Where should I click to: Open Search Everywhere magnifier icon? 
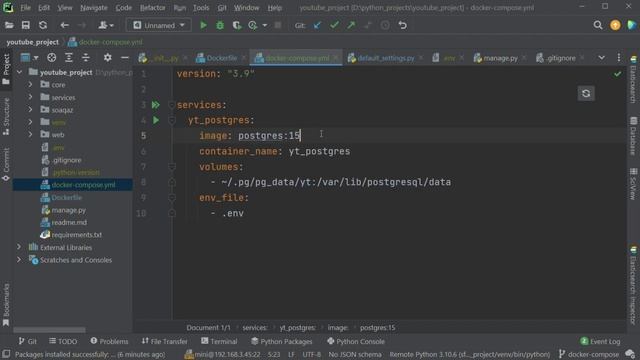coord(598,25)
